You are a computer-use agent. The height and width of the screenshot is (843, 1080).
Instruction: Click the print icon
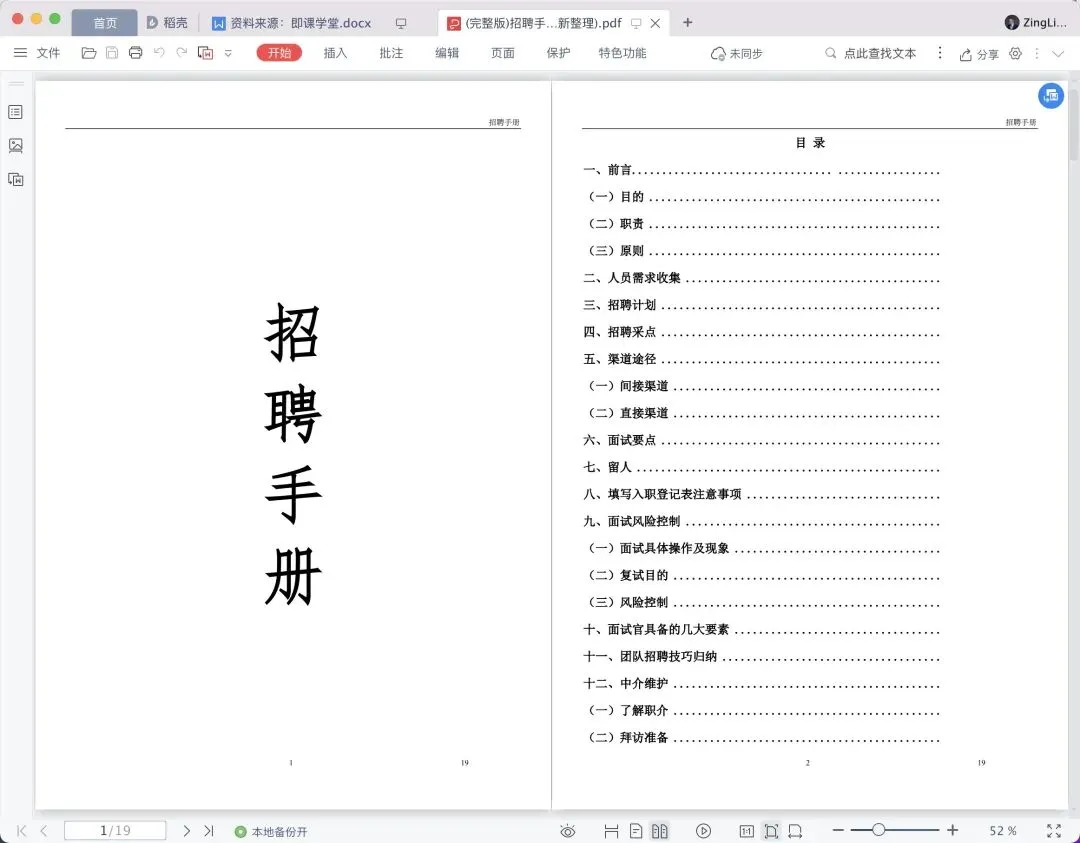tap(136, 53)
